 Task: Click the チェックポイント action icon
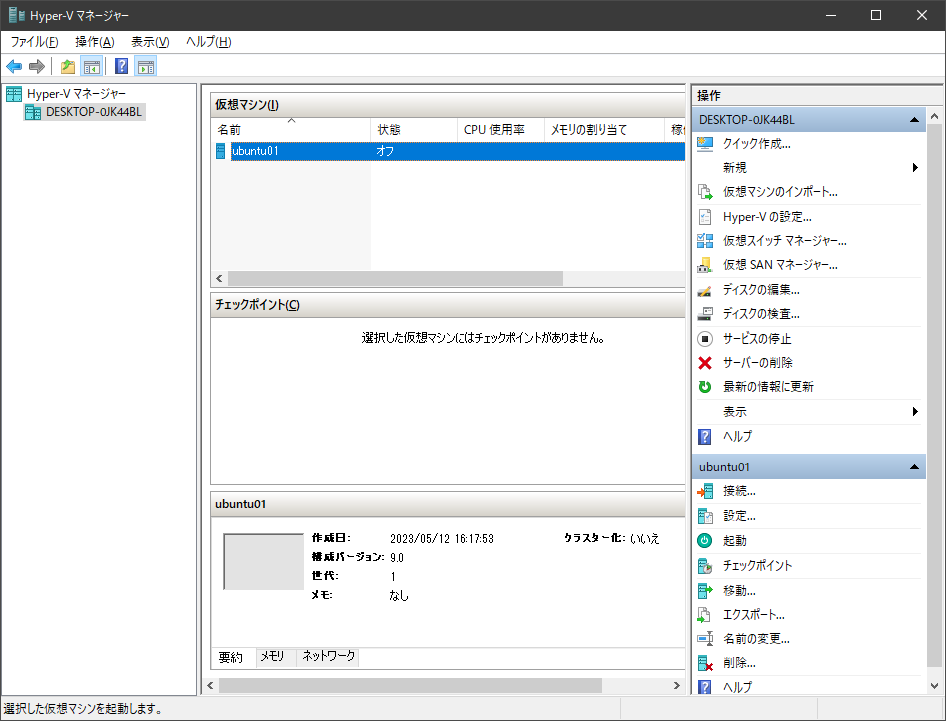[705, 566]
